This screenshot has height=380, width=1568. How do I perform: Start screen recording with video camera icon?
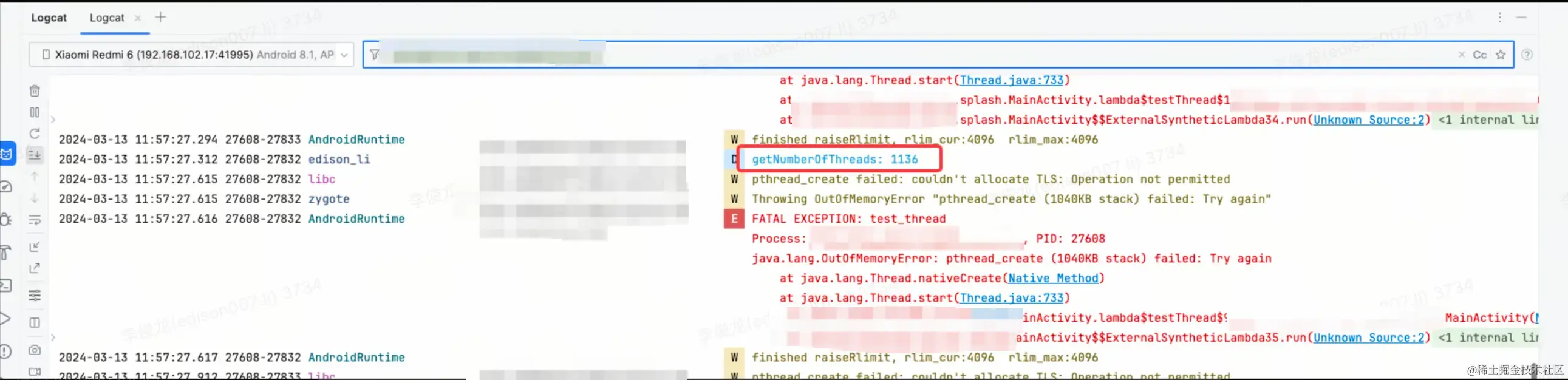click(35, 372)
